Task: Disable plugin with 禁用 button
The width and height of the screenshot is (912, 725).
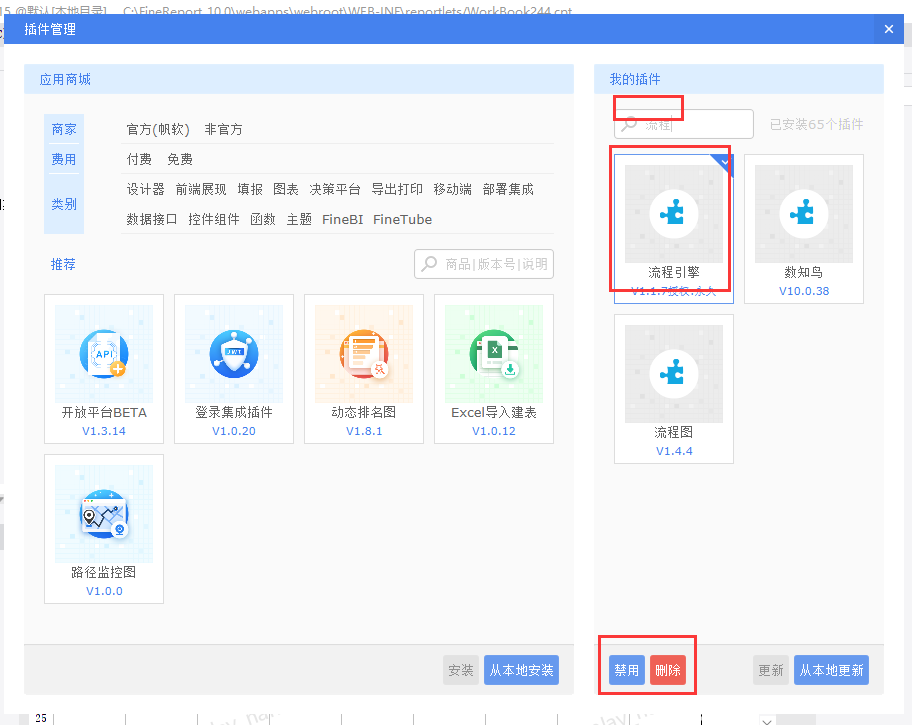Action: point(626,670)
